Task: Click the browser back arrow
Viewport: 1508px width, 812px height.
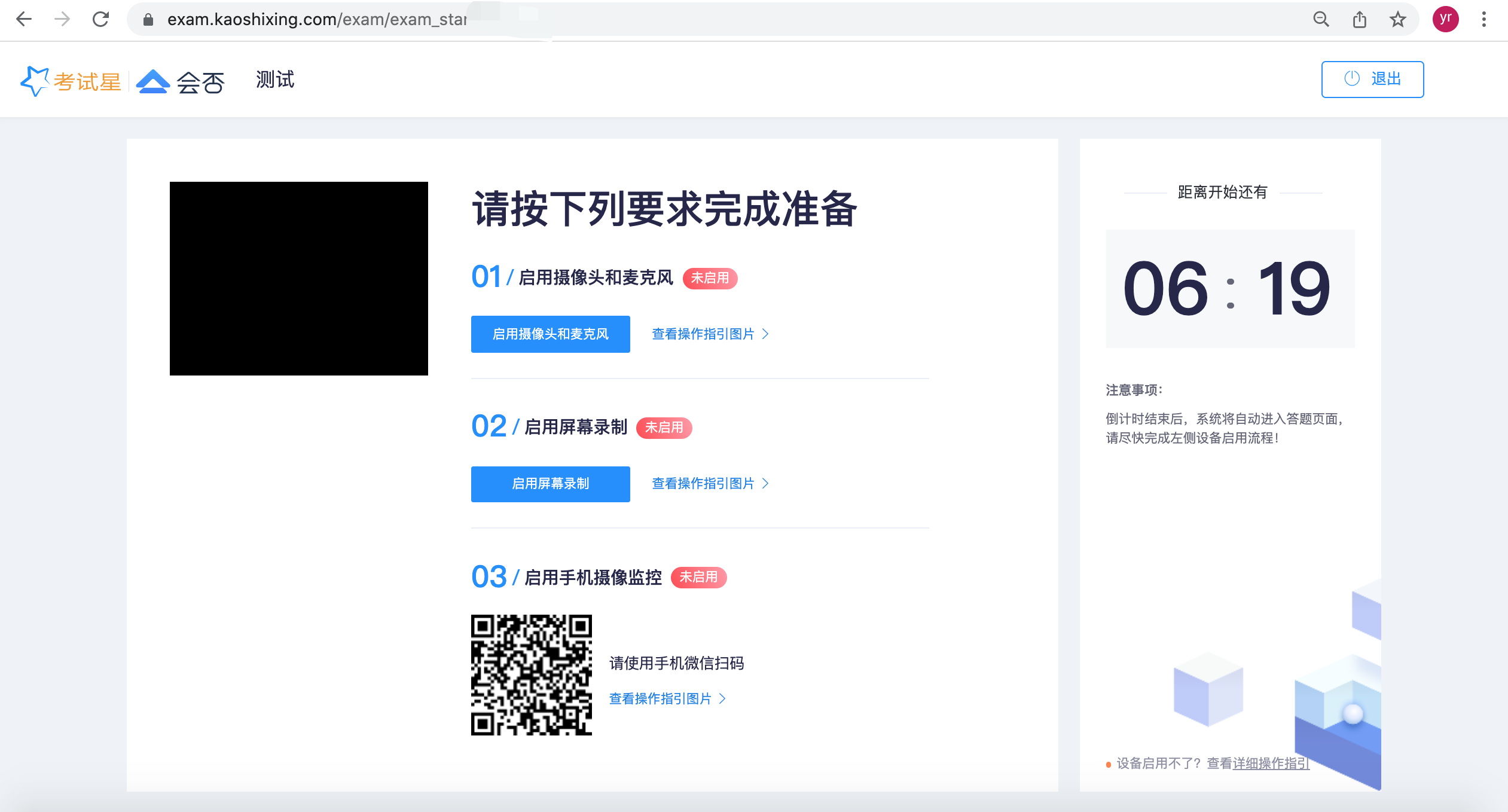Action: [24, 19]
